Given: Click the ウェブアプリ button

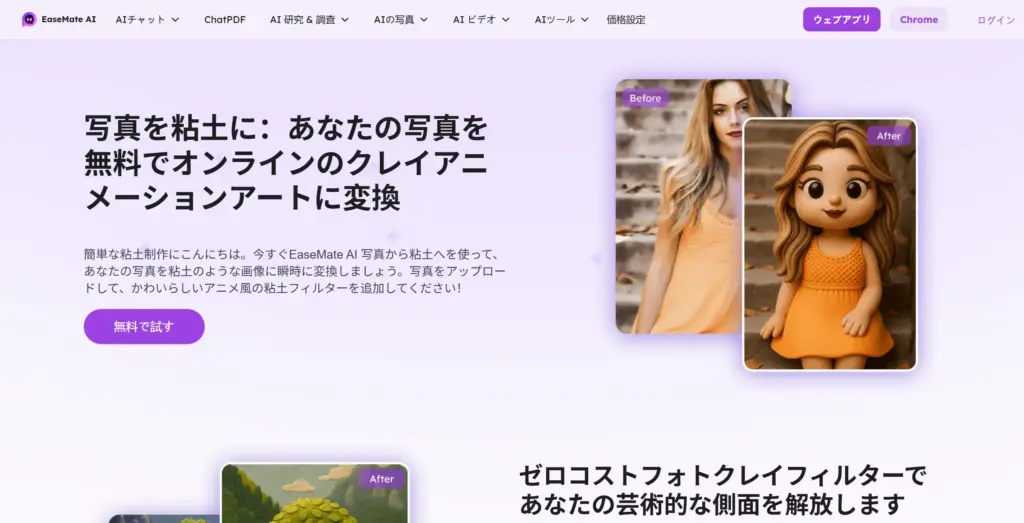Looking at the screenshot, I should tap(841, 20).
